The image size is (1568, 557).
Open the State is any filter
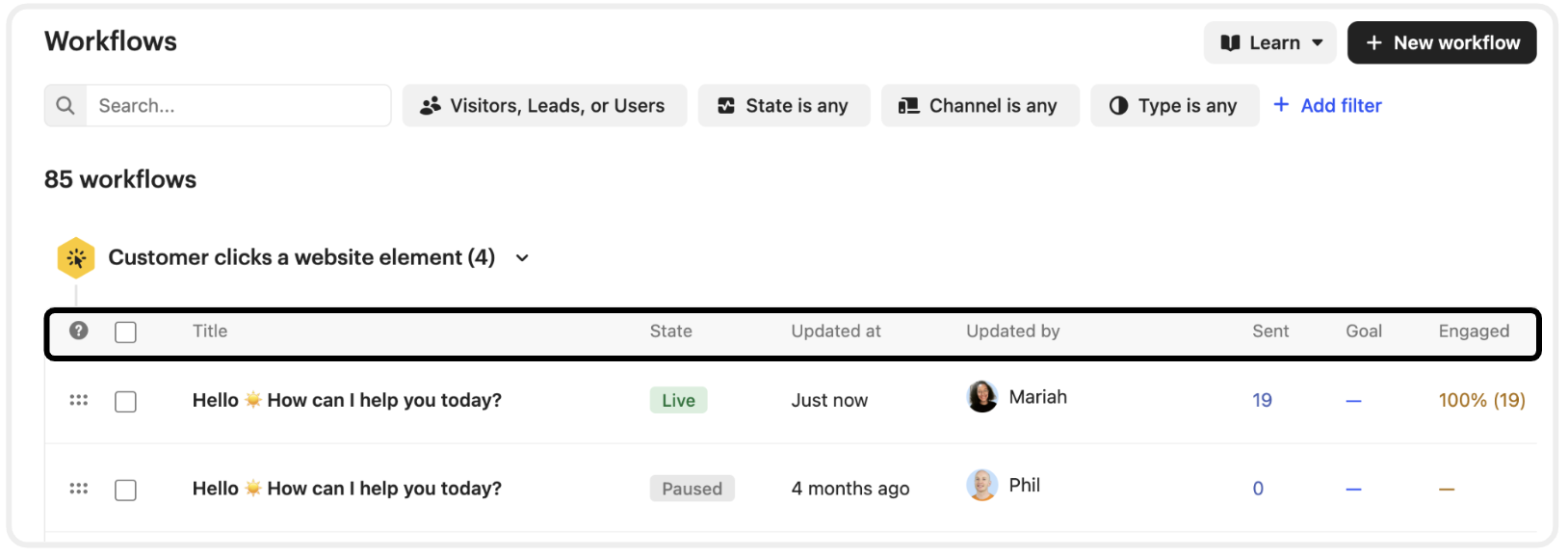tap(784, 105)
